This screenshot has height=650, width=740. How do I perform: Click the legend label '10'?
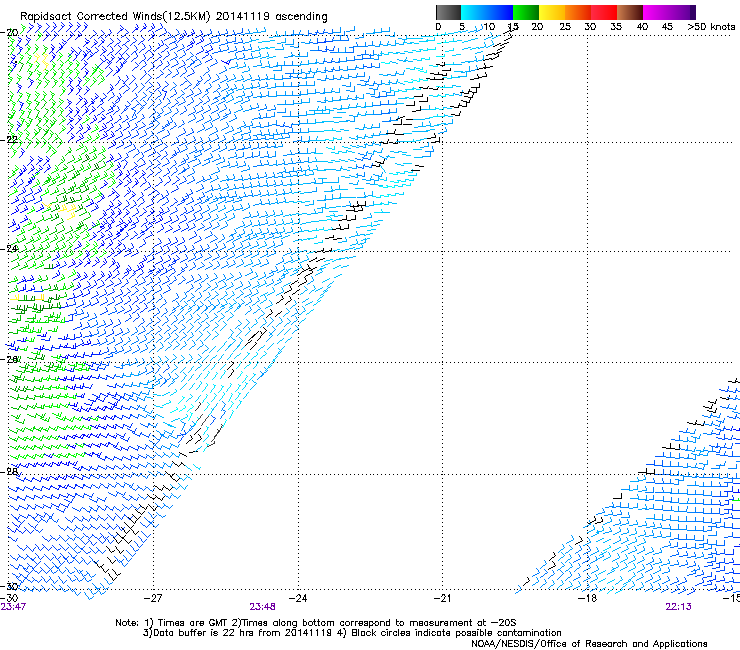click(489, 26)
